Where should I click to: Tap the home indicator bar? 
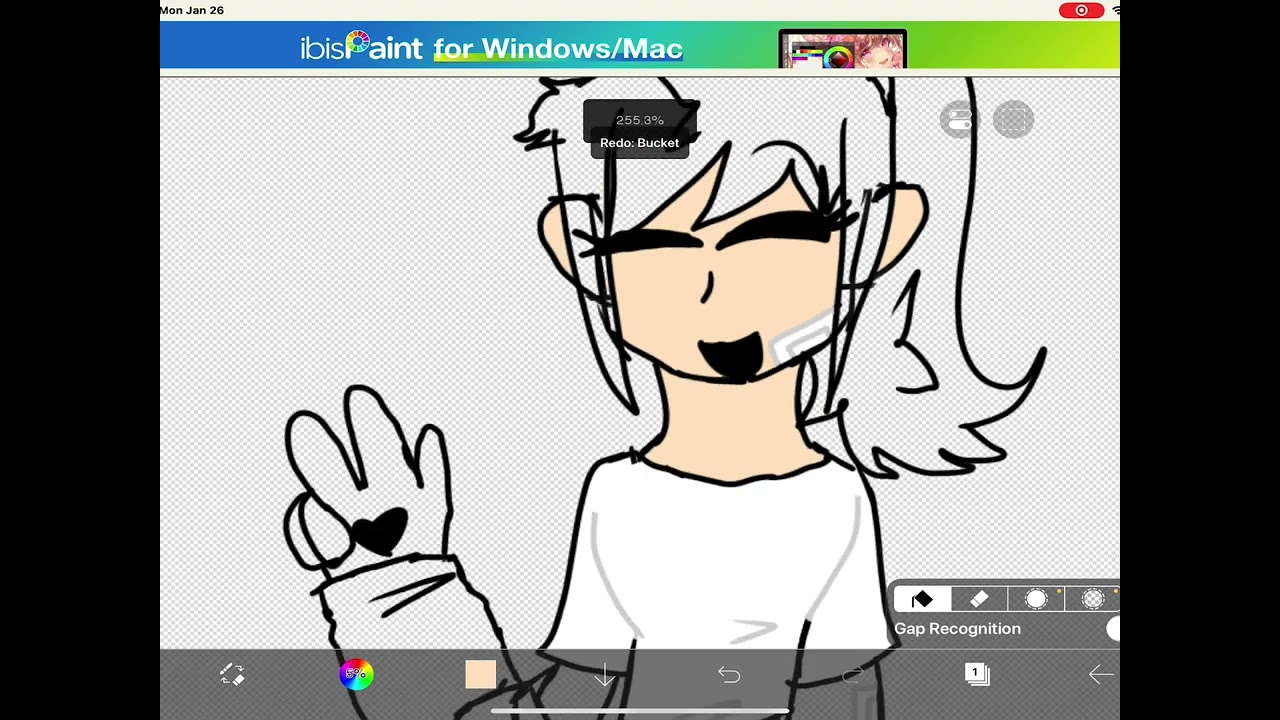pos(640,711)
